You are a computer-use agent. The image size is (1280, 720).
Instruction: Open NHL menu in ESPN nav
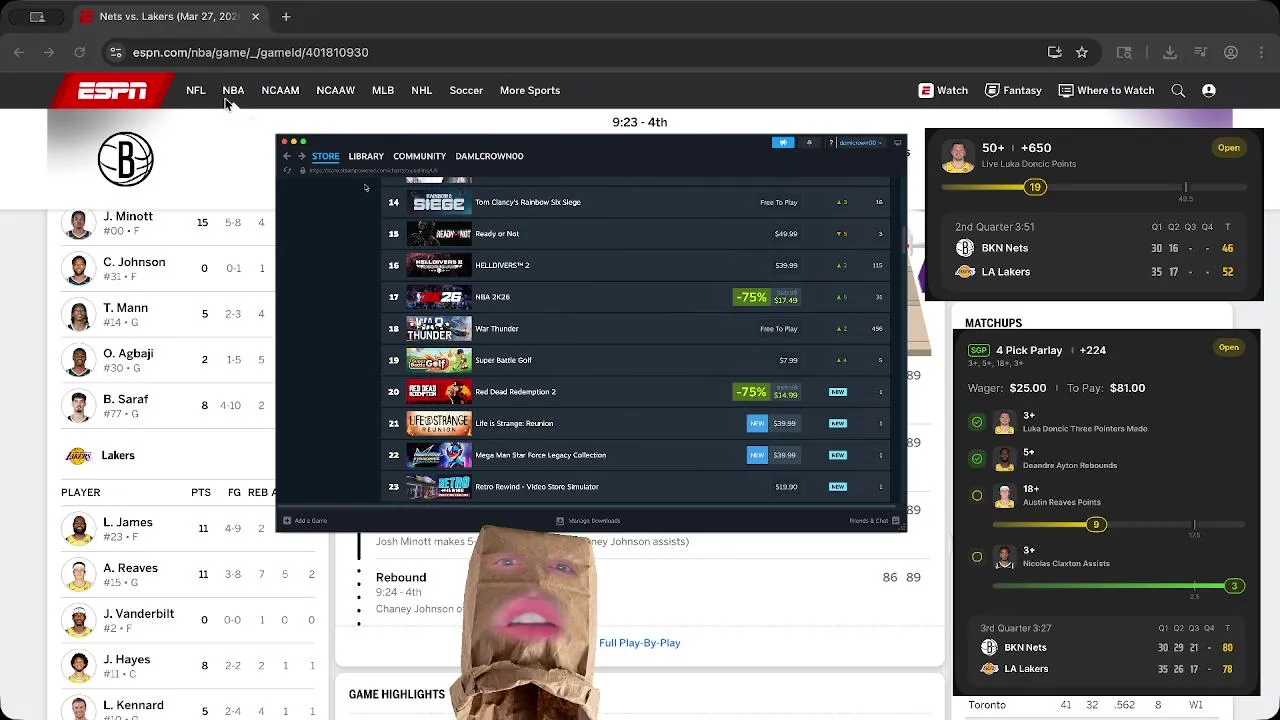tap(422, 91)
